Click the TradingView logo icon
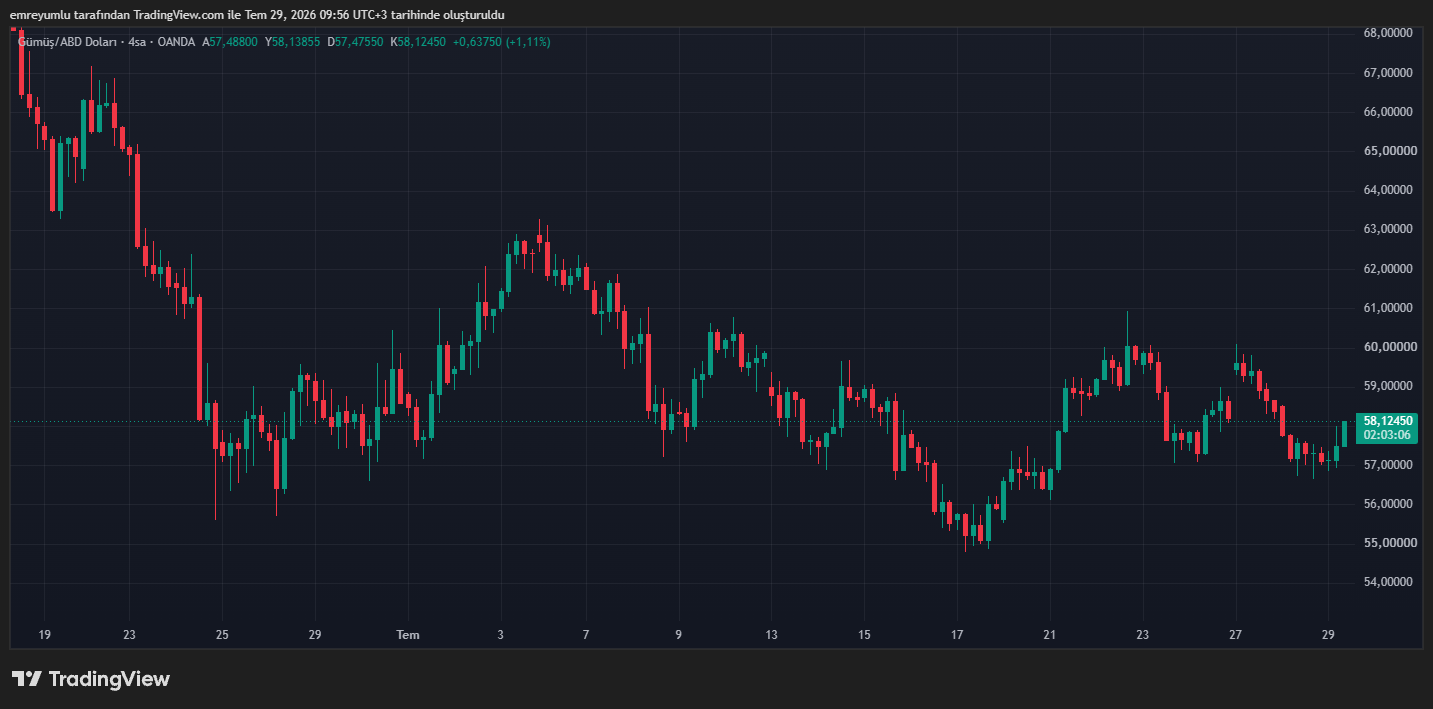This screenshot has width=1433, height=709. pyautogui.click(x=27, y=679)
